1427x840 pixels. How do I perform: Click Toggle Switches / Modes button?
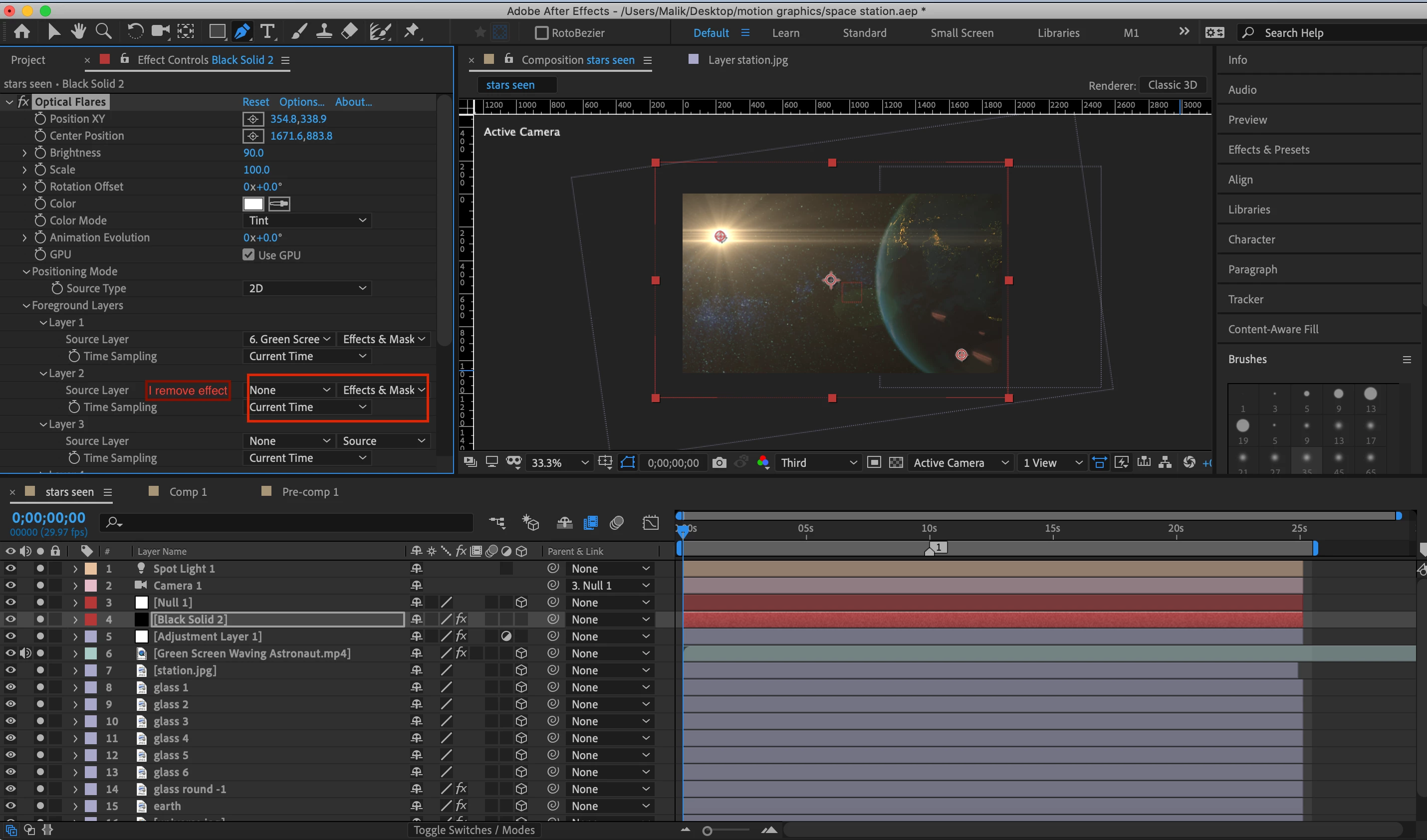pos(474,829)
